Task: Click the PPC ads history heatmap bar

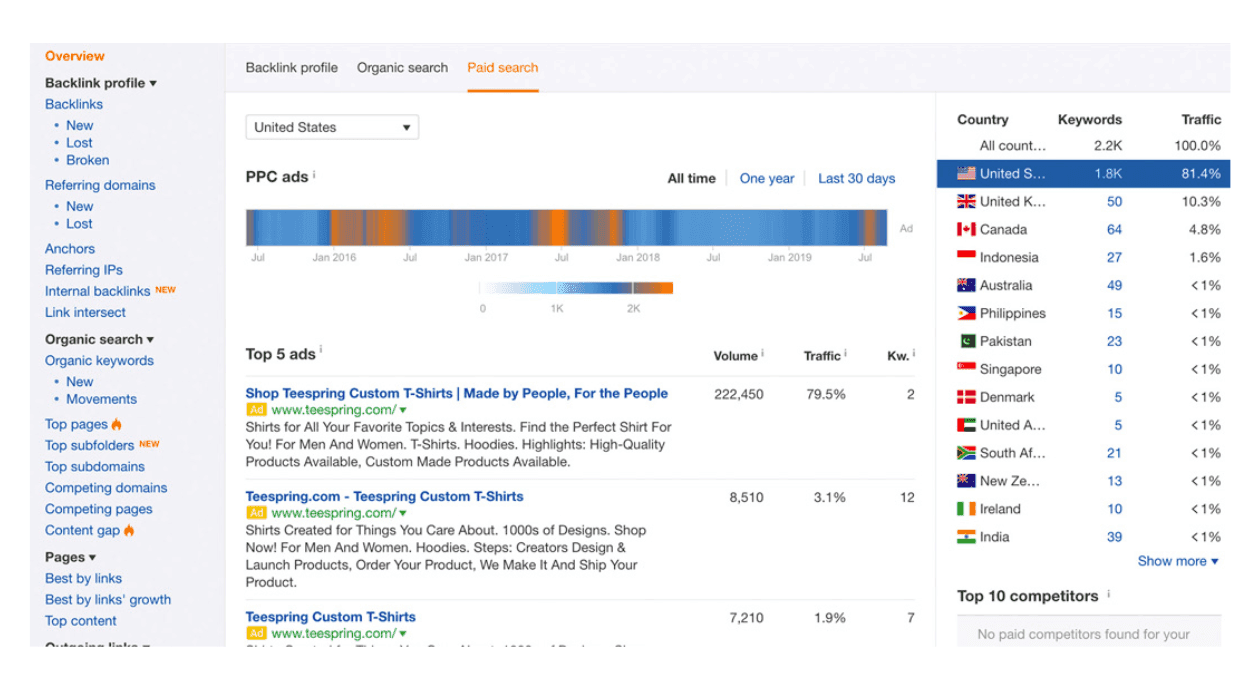Action: (567, 227)
